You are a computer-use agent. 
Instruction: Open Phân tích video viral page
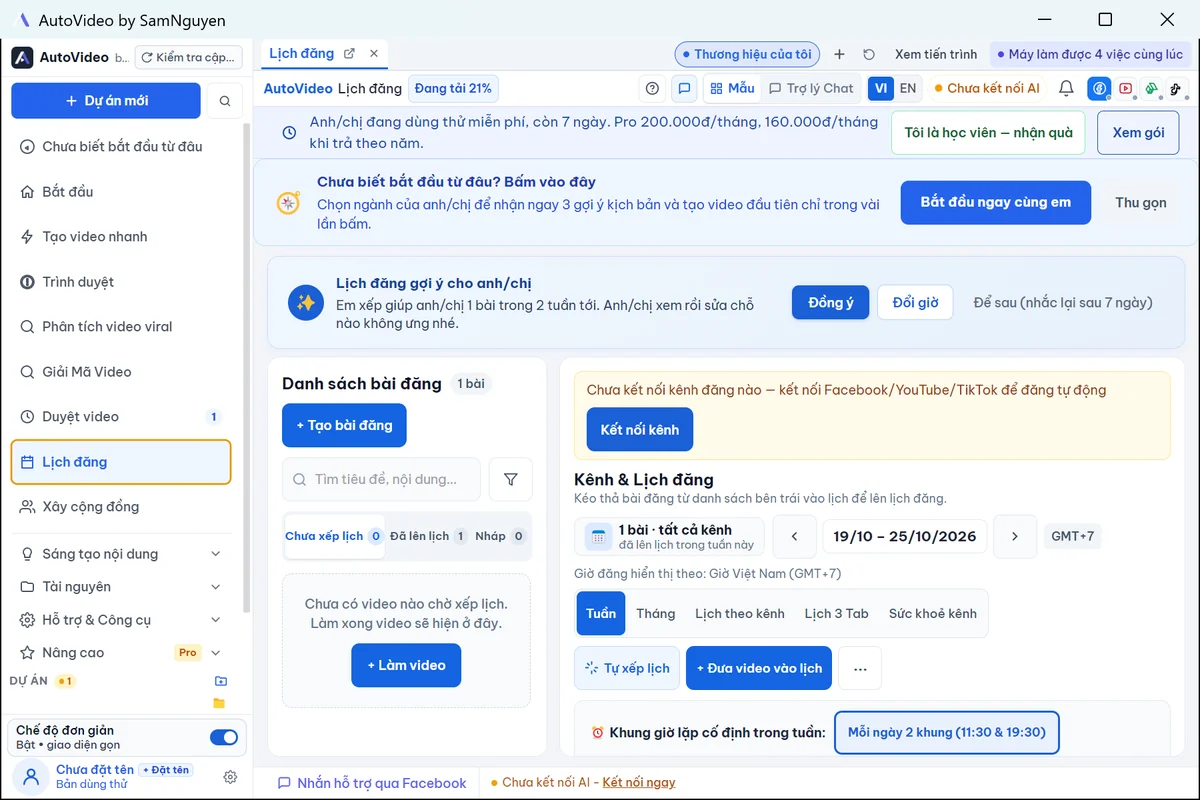pyautogui.click(x=121, y=327)
